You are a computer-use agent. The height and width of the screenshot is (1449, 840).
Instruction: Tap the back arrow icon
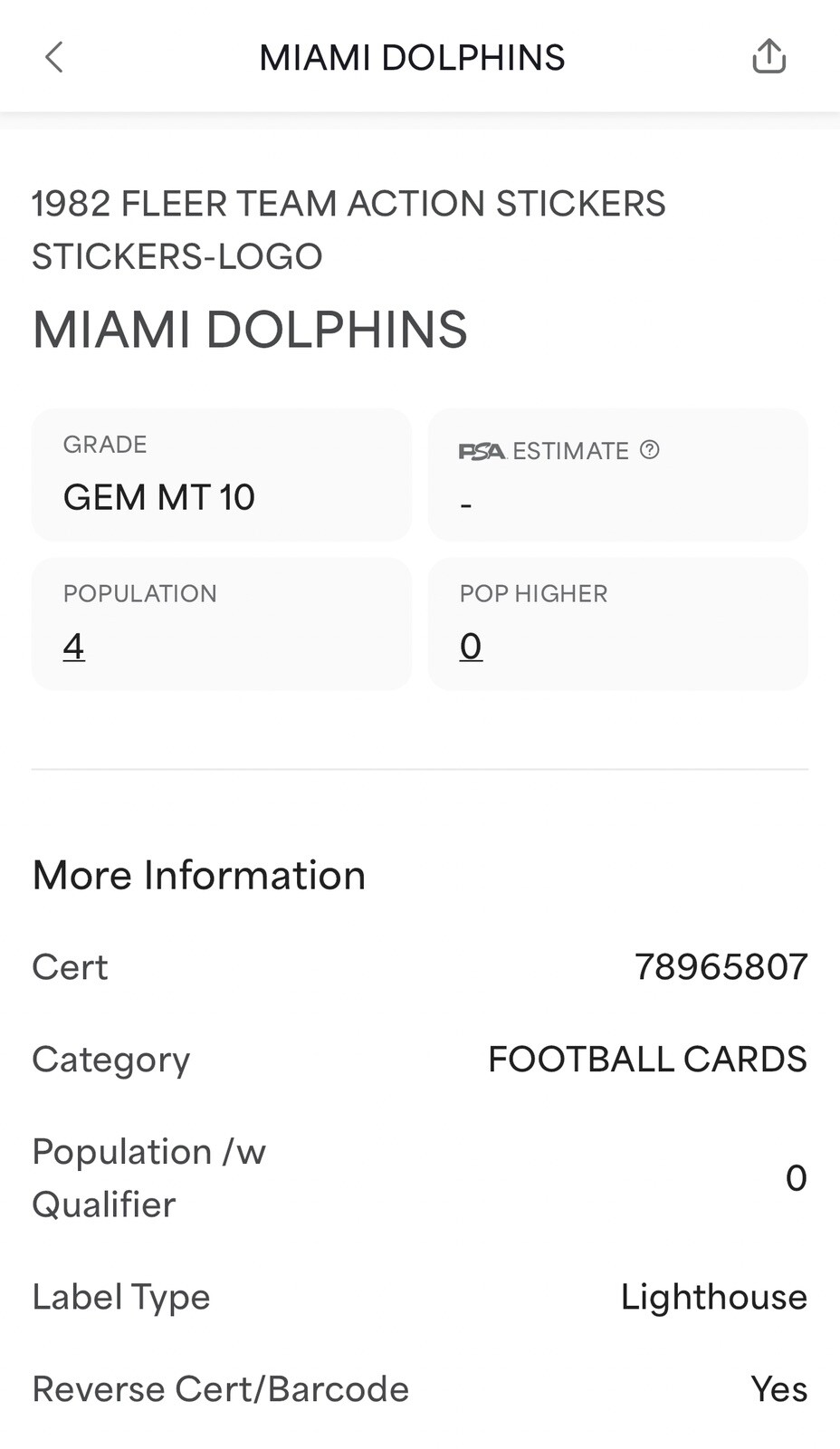click(x=54, y=57)
